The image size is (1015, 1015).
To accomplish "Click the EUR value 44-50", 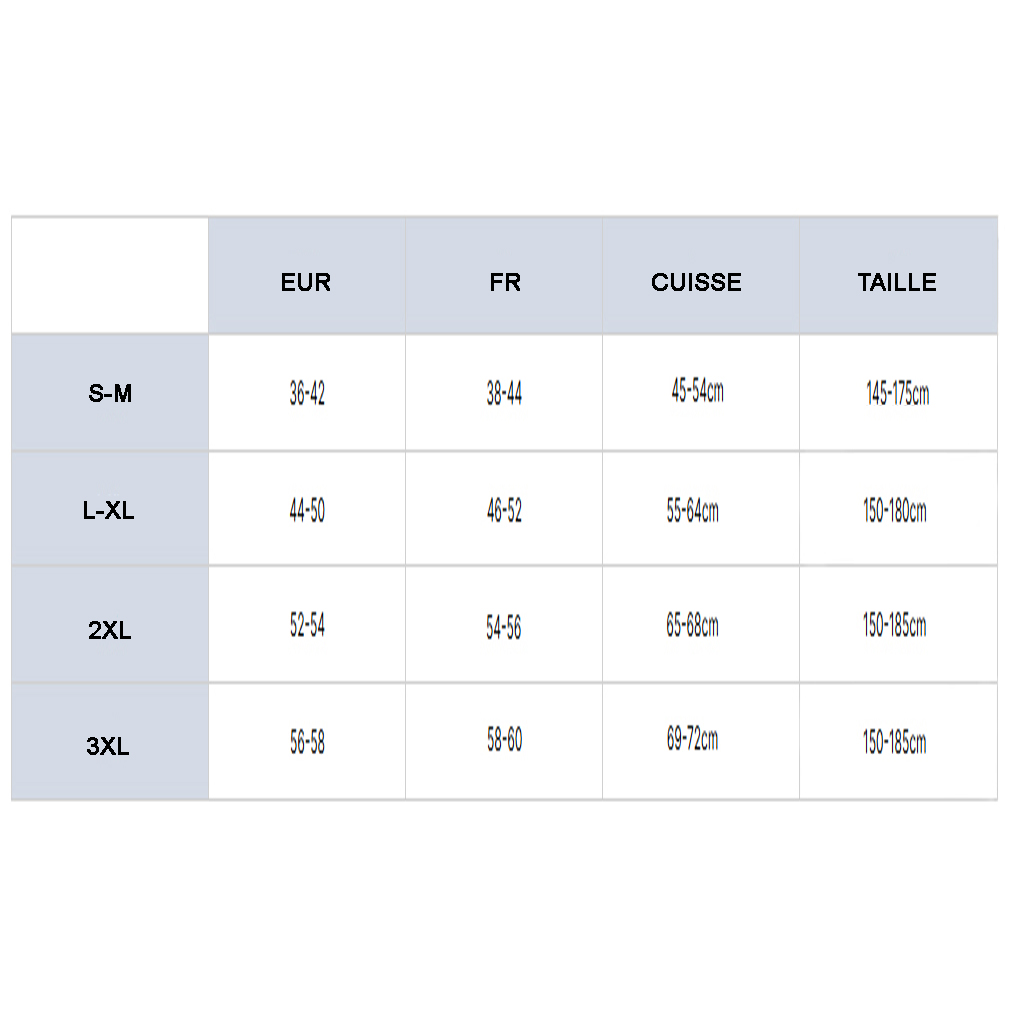I will click(x=307, y=512).
